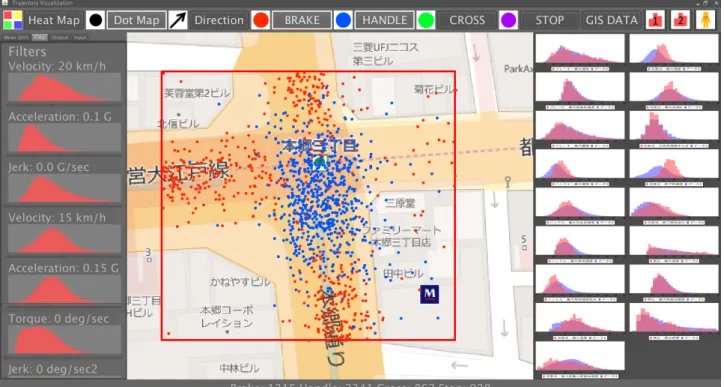Open the Output tab
The image size is (724, 387).
tap(60, 37)
